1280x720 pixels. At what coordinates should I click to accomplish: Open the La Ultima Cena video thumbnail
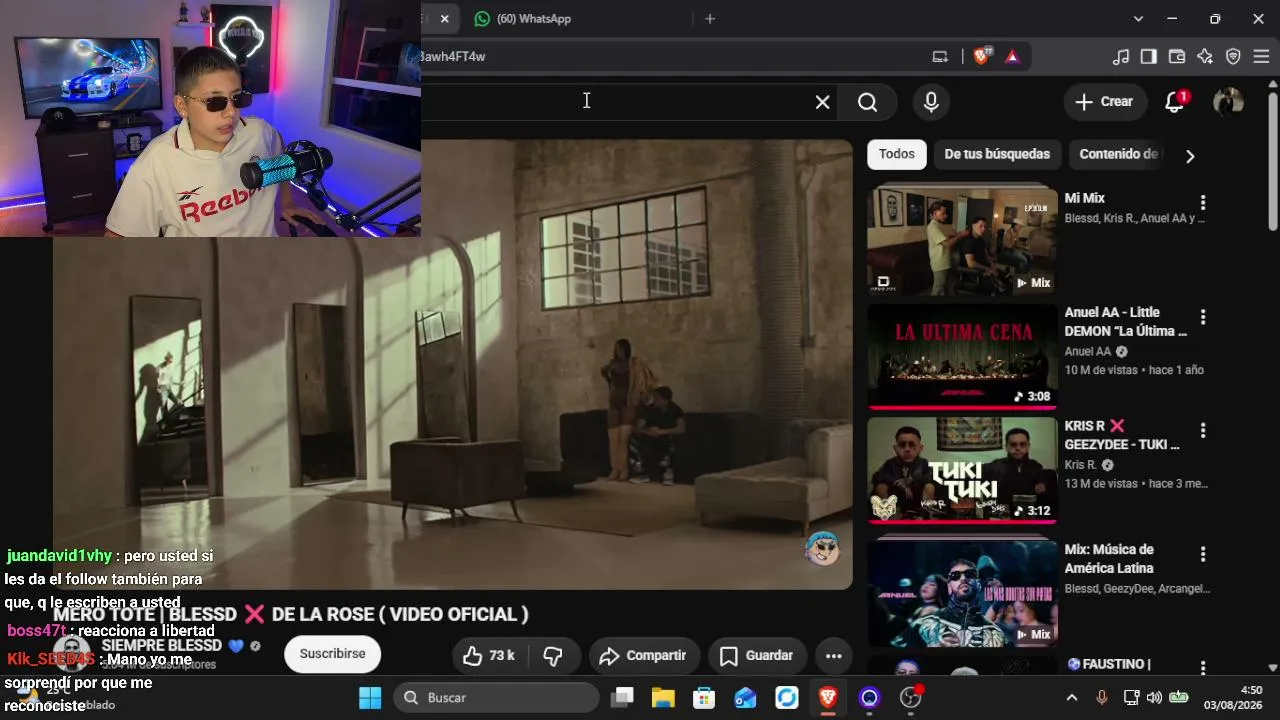(962, 357)
